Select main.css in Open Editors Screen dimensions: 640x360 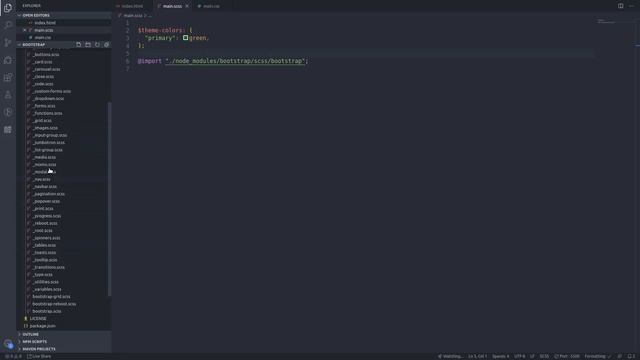tap(42, 38)
